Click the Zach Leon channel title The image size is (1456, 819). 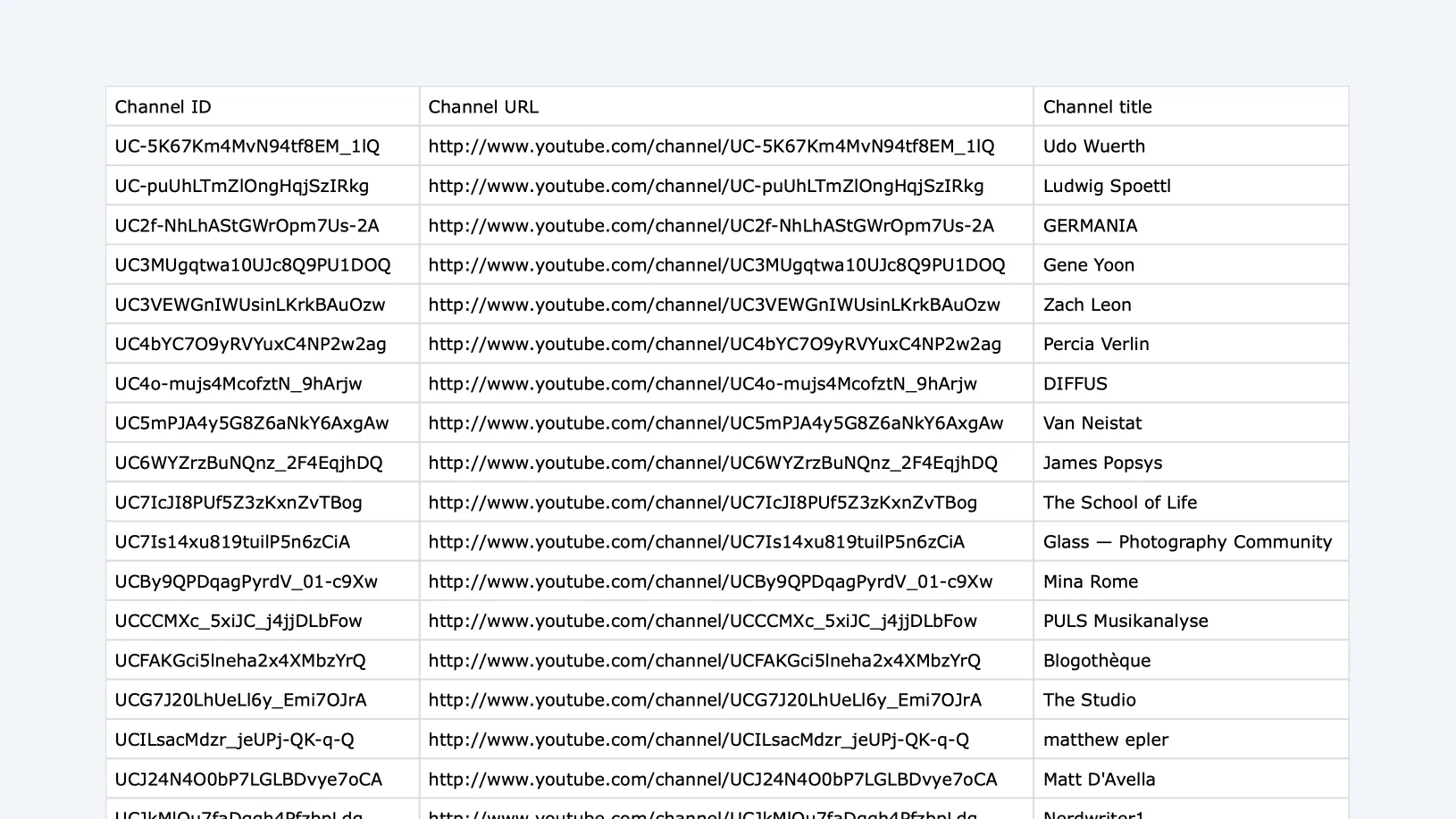pyautogui.click(x=1086, y=304)
